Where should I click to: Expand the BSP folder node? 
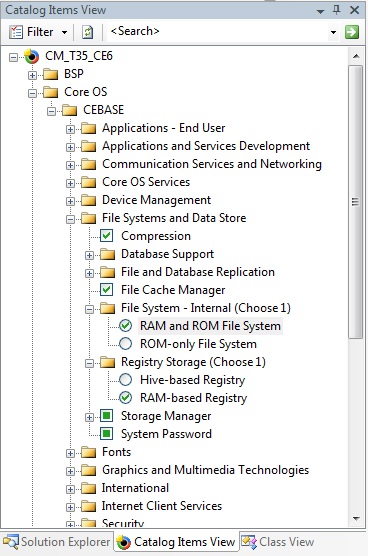click(32, 75)
